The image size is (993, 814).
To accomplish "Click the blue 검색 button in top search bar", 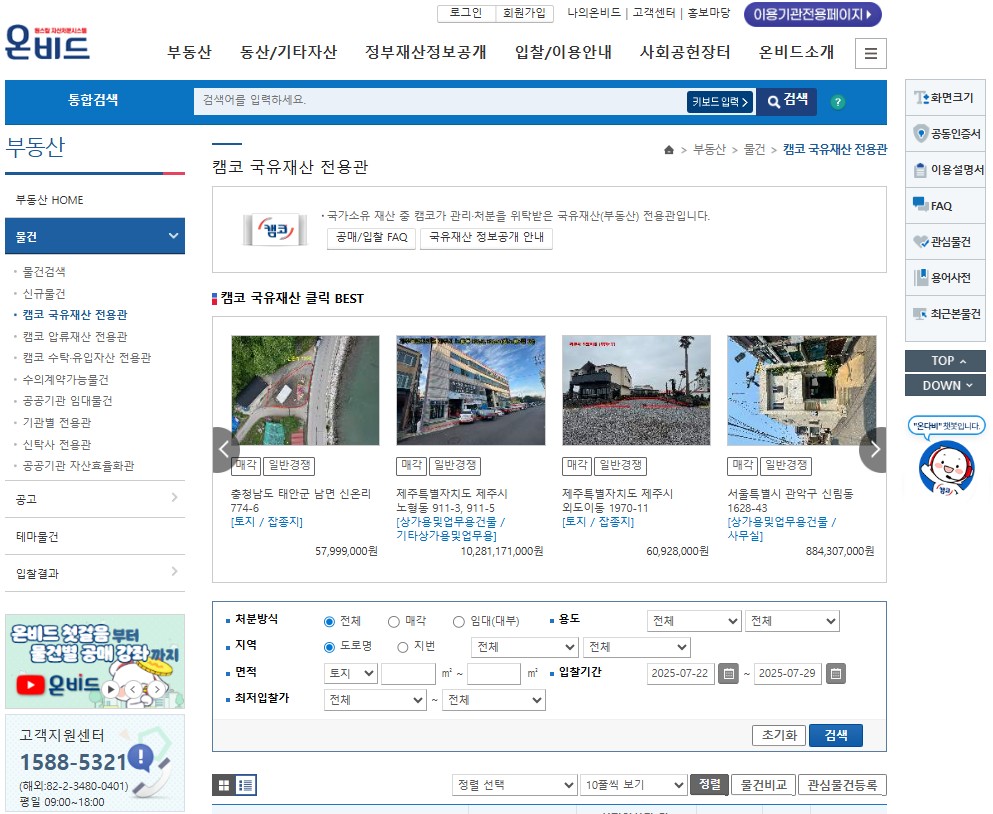I will point(787,101).
